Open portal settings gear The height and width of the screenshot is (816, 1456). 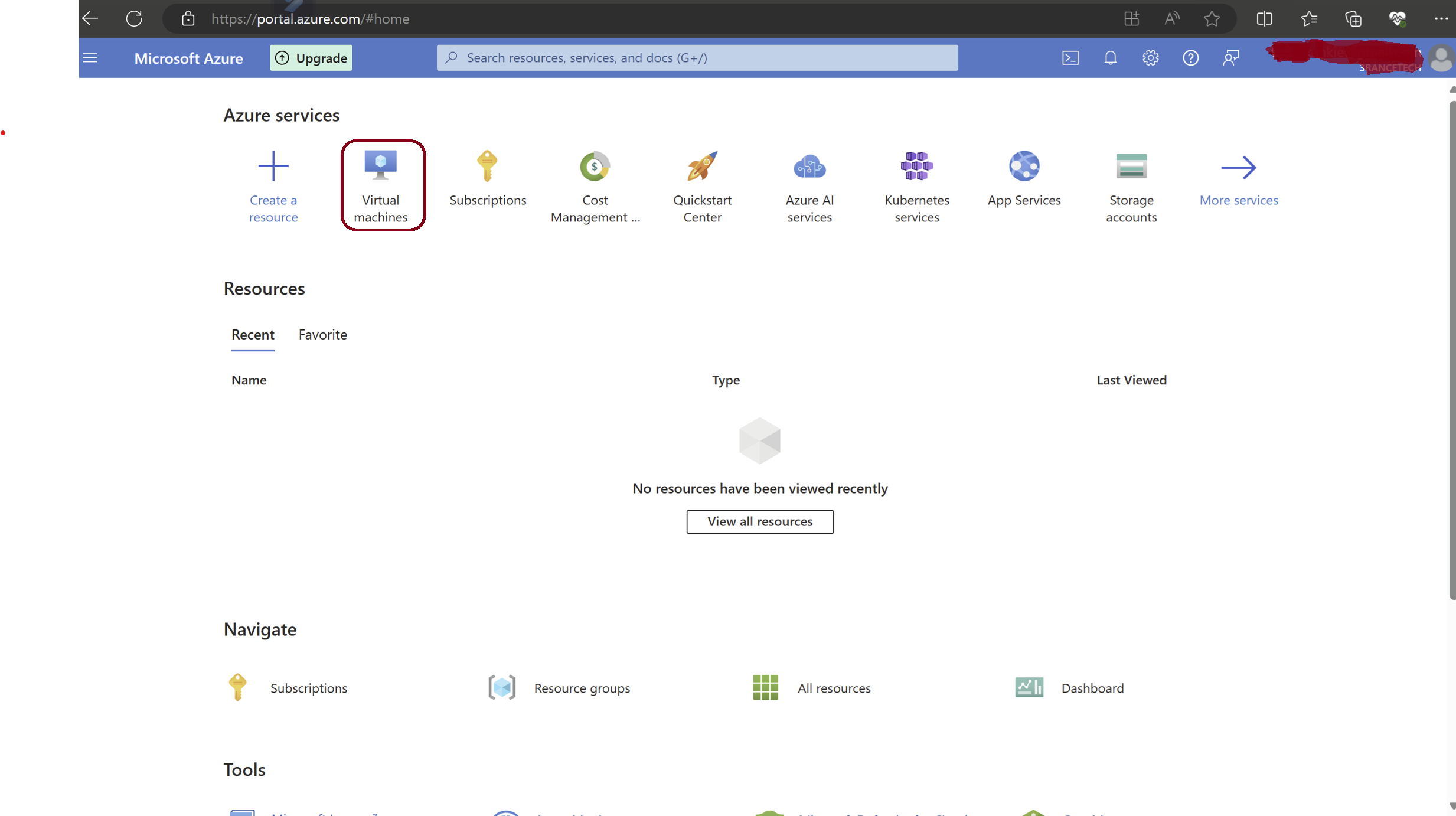point(1150,58)
